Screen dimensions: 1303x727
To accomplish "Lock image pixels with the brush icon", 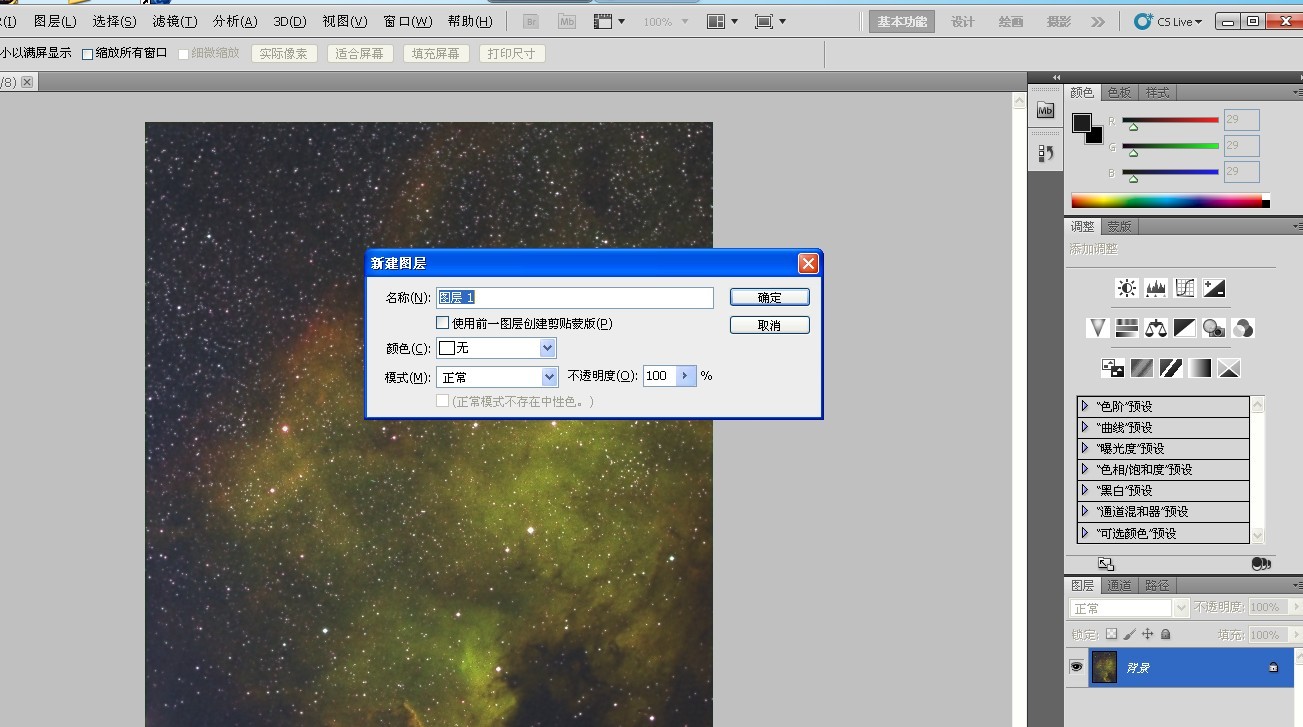I will pyautogui.click(x=1129, y=634).
